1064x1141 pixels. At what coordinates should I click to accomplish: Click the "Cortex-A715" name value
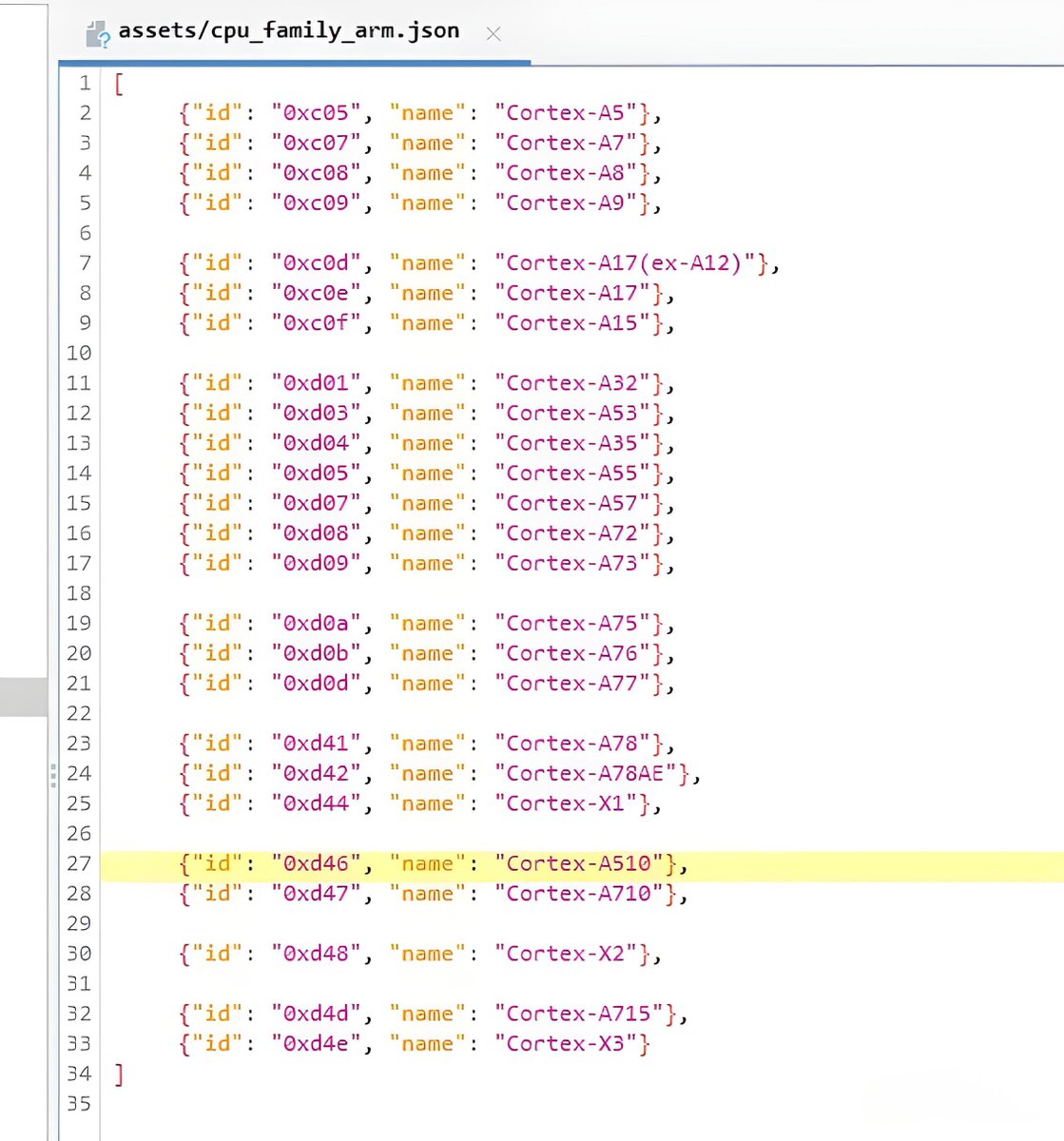579,1015
